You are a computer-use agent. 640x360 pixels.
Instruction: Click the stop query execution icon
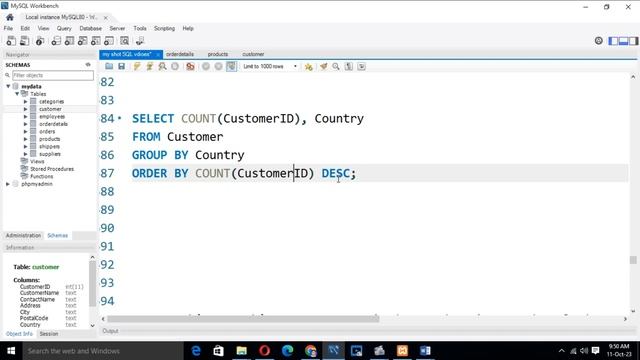[x=175, y=66]
